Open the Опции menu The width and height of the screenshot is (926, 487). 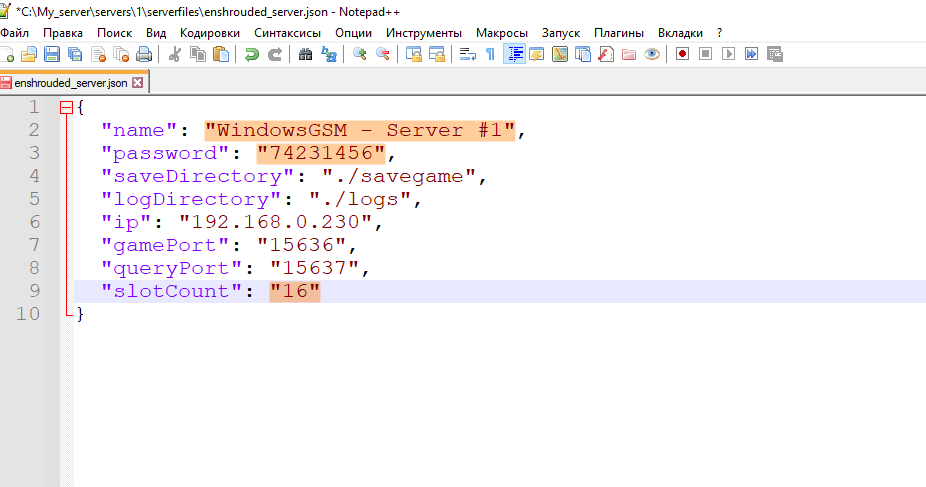(354, 33)
